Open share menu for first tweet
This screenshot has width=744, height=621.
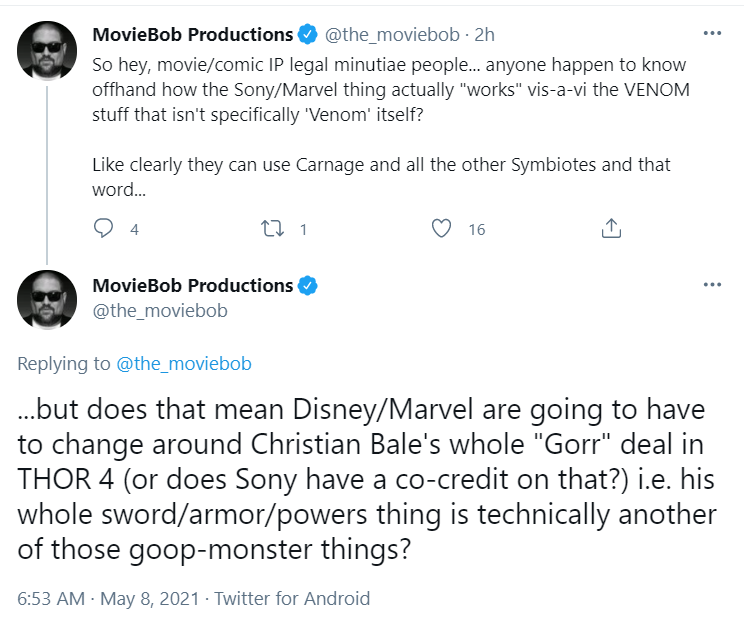tap(611, 228)
